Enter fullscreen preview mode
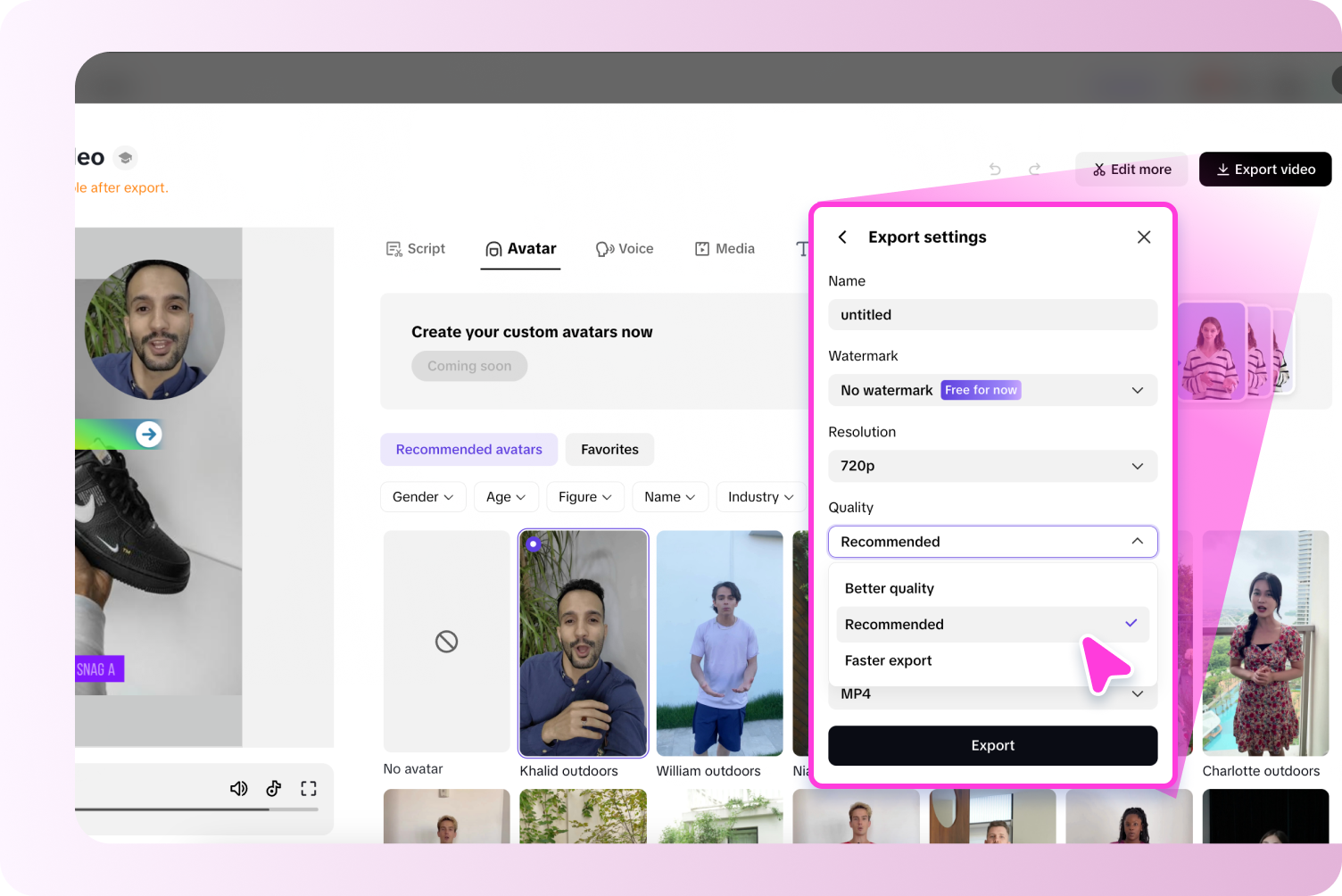 coord(309,788)
